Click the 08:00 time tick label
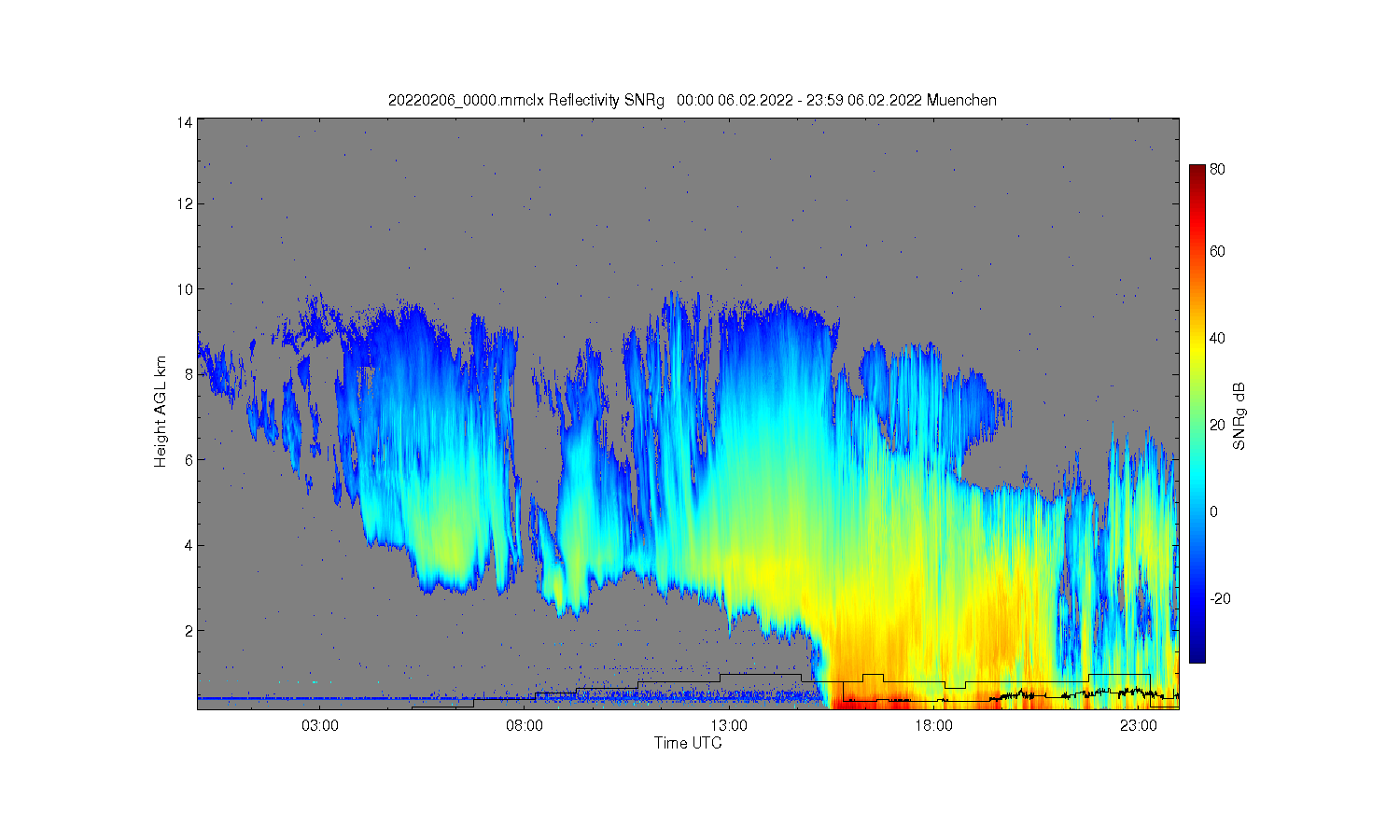 tap(525, 725)
